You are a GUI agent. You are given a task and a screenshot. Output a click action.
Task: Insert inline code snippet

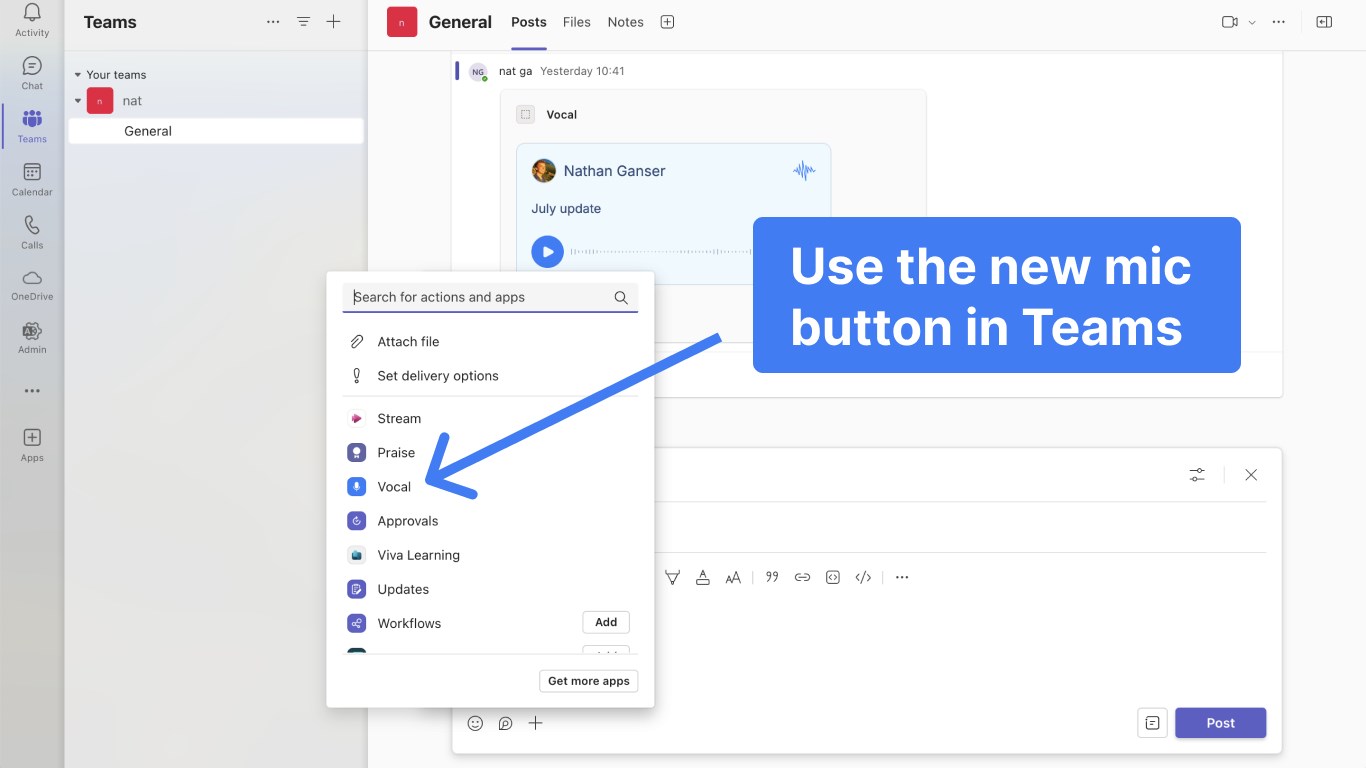(863, 577)
